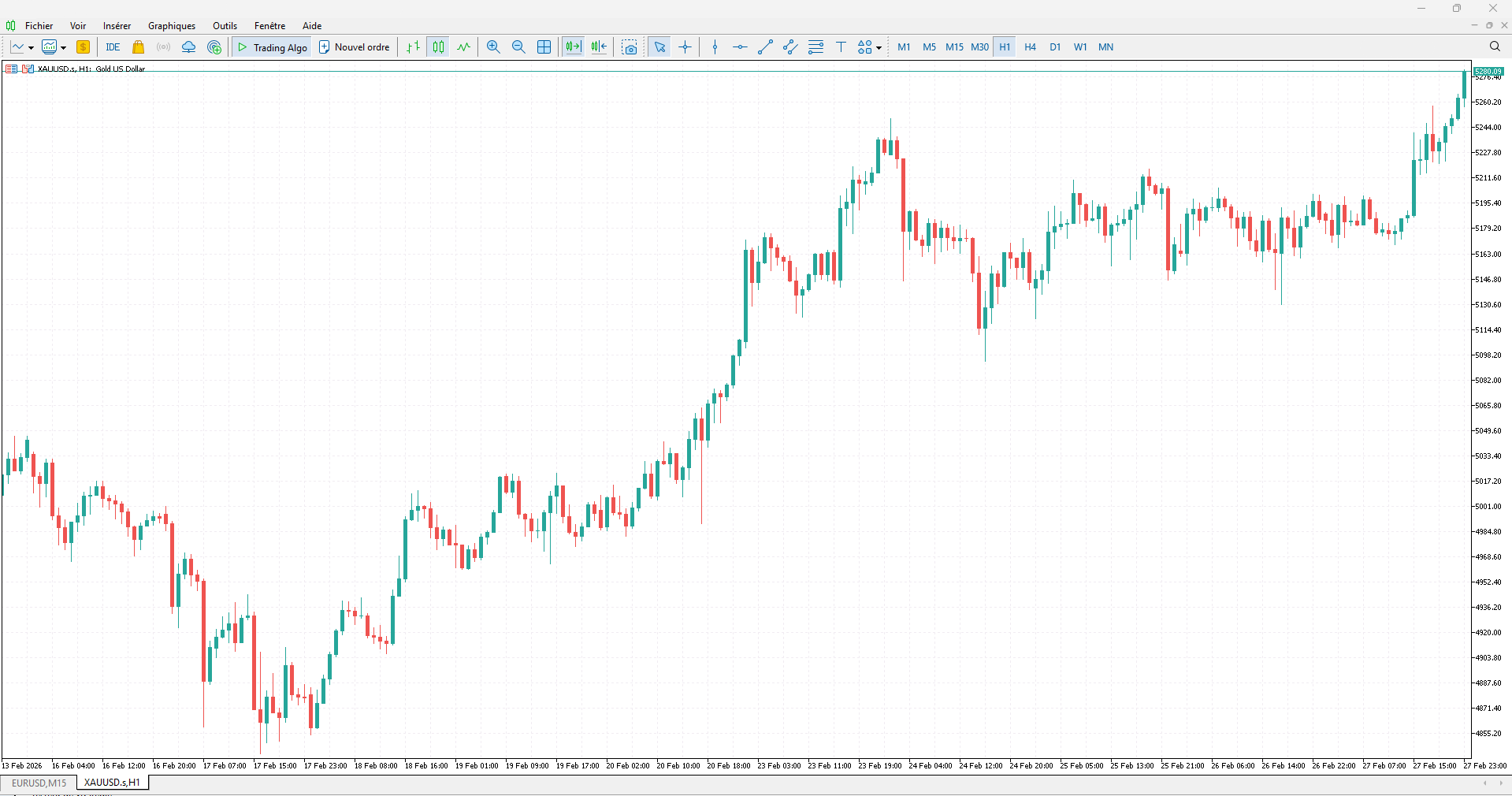Expand the shapes objects dropdown arrow

pyautogui.click(x=879, y=48)
